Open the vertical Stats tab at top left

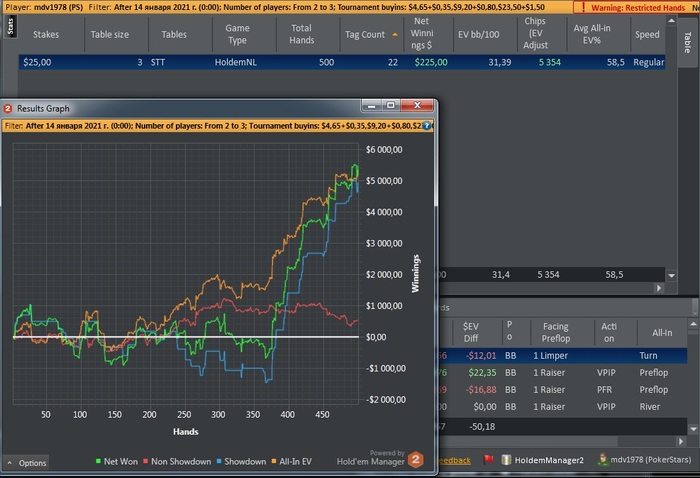10,26
